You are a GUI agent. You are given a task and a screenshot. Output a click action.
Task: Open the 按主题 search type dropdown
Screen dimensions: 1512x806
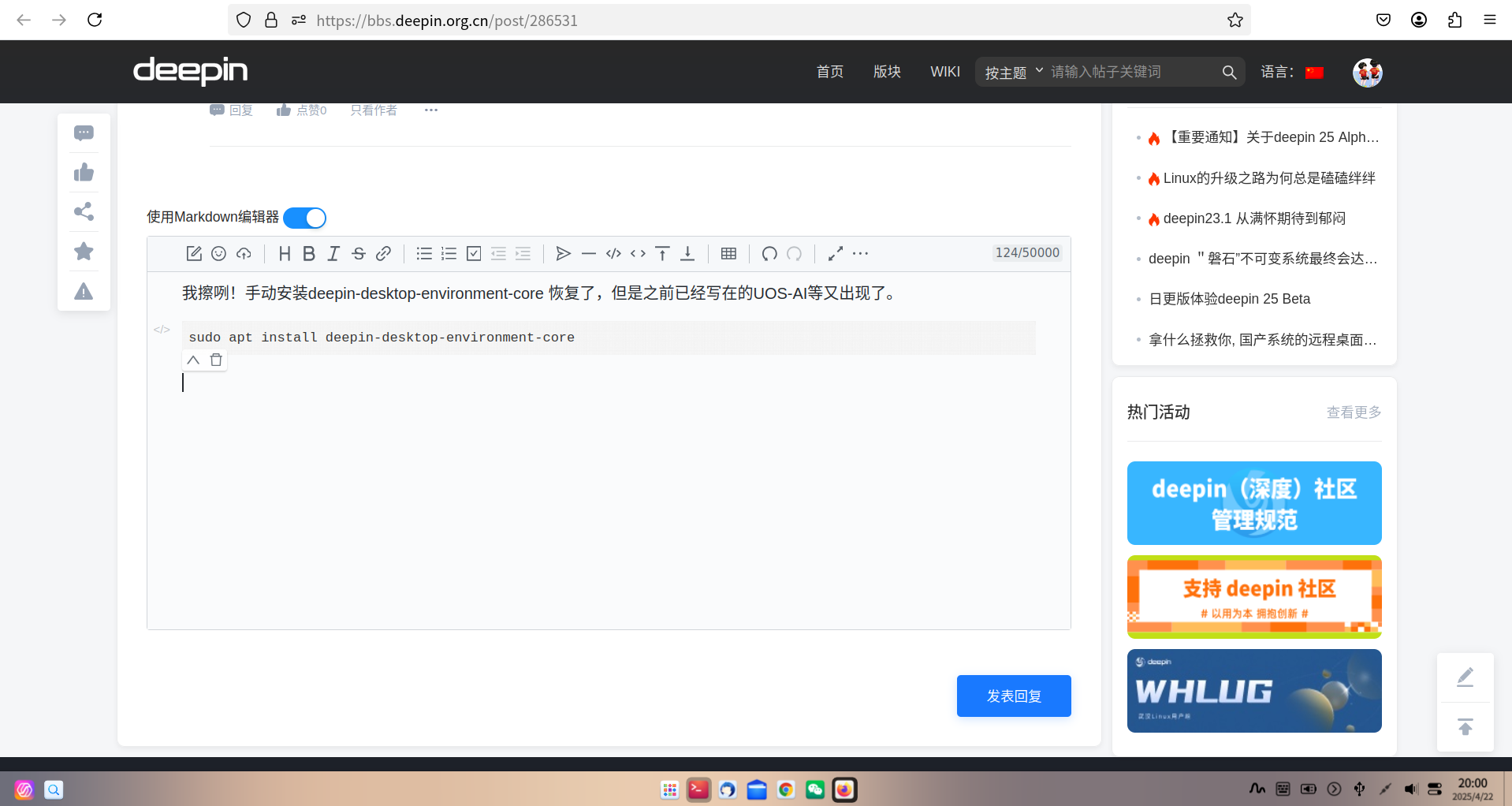pos(1014,72)
